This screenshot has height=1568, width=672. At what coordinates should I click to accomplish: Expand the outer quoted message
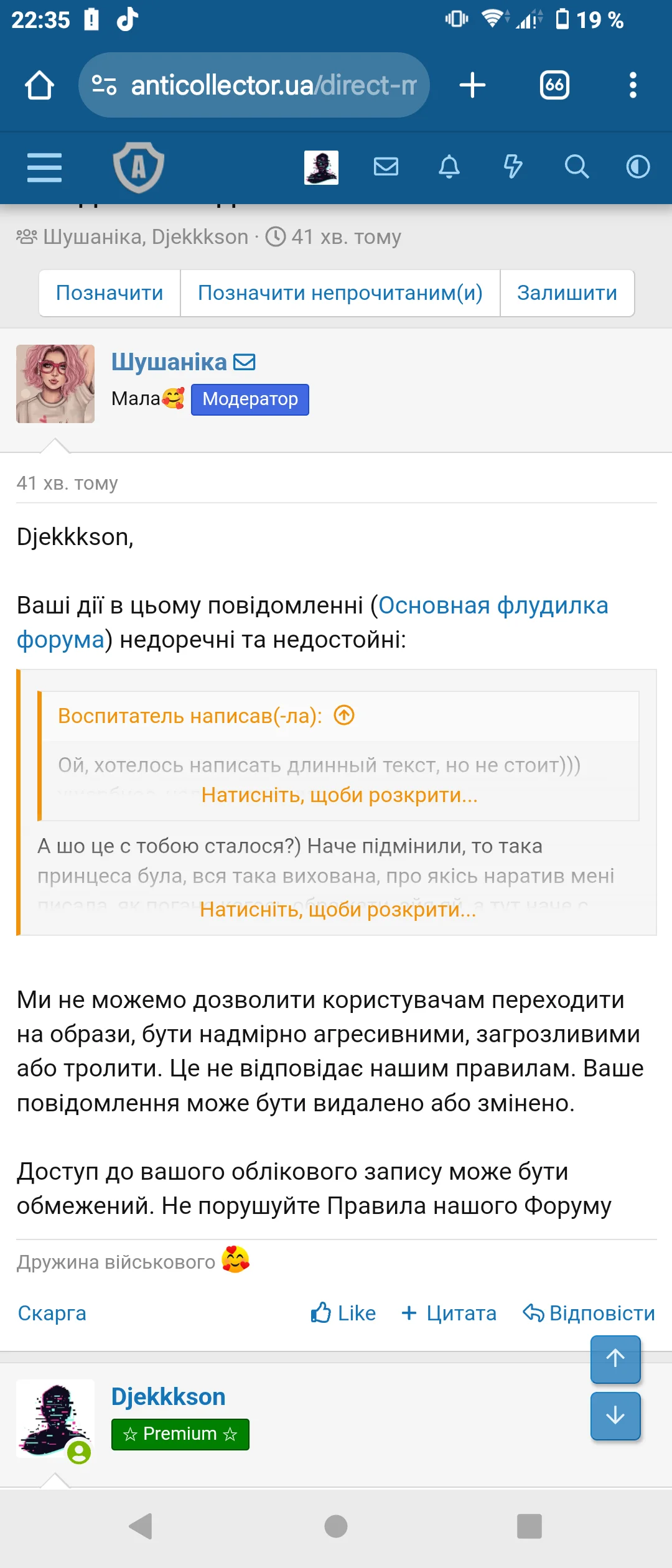coord(338,910)
